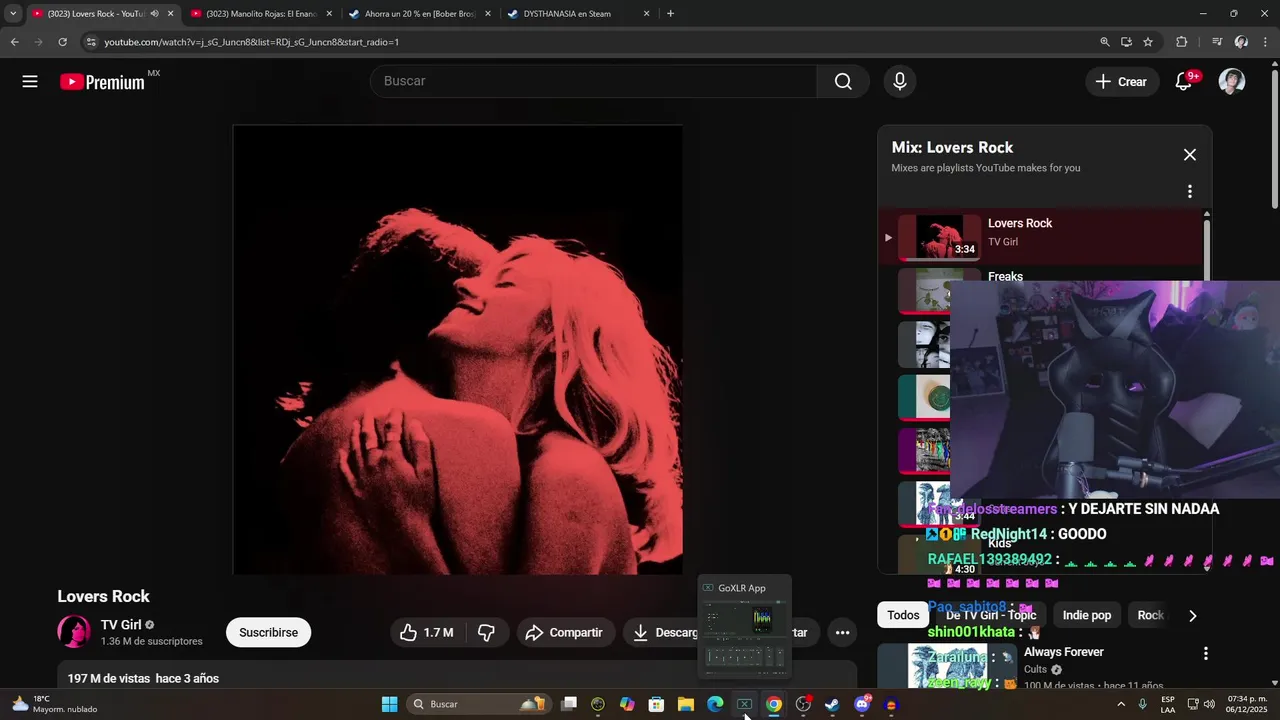Reload the page in Chrome
This screenshot has width=1280, height=720.
coord(62,42)
